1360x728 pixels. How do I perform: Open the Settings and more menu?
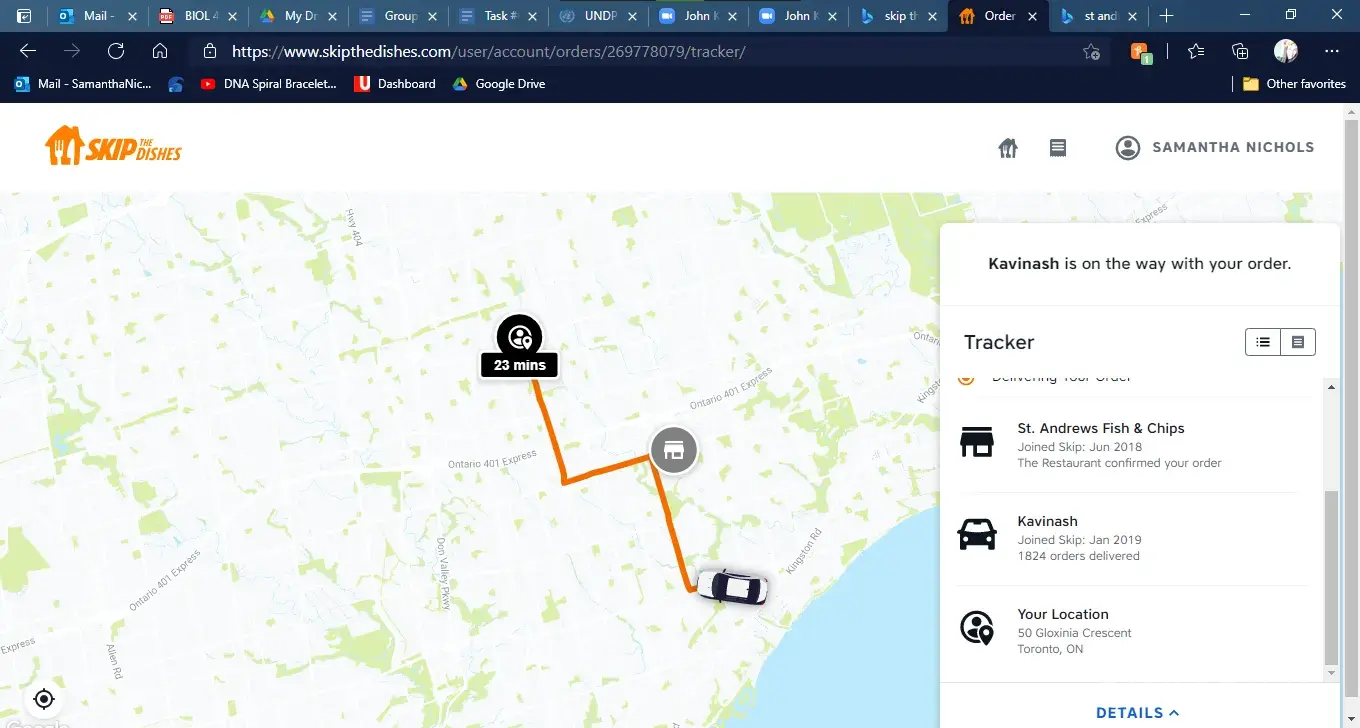pyautogui.click(x=1332, y=52)
